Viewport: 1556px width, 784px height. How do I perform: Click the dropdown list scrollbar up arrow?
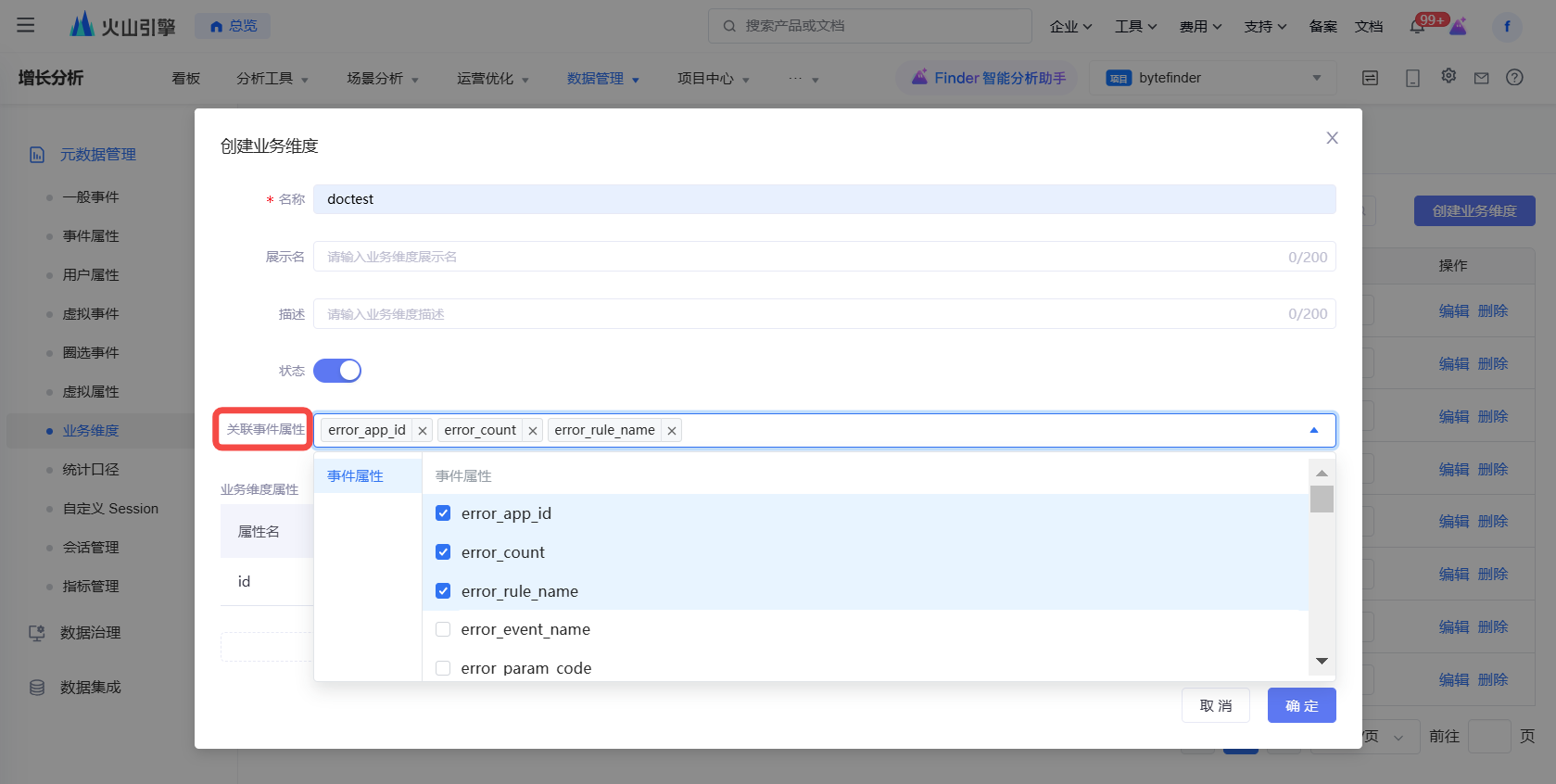[x=1322, y=473]
